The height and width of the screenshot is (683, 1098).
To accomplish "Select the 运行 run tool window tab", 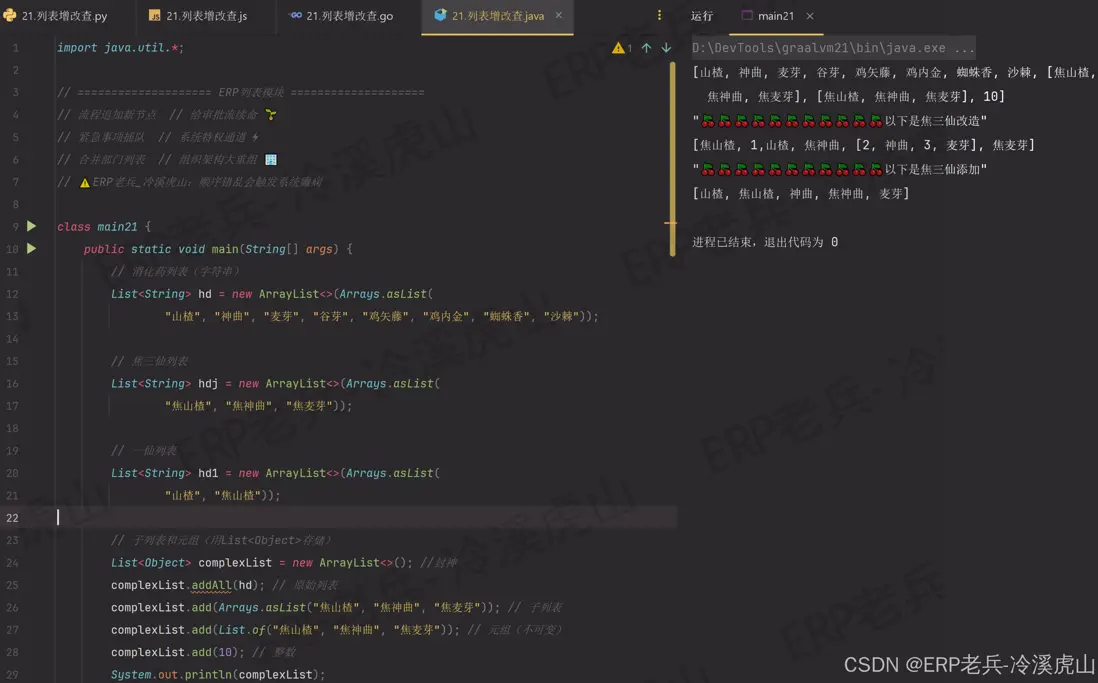I will 701,16.
